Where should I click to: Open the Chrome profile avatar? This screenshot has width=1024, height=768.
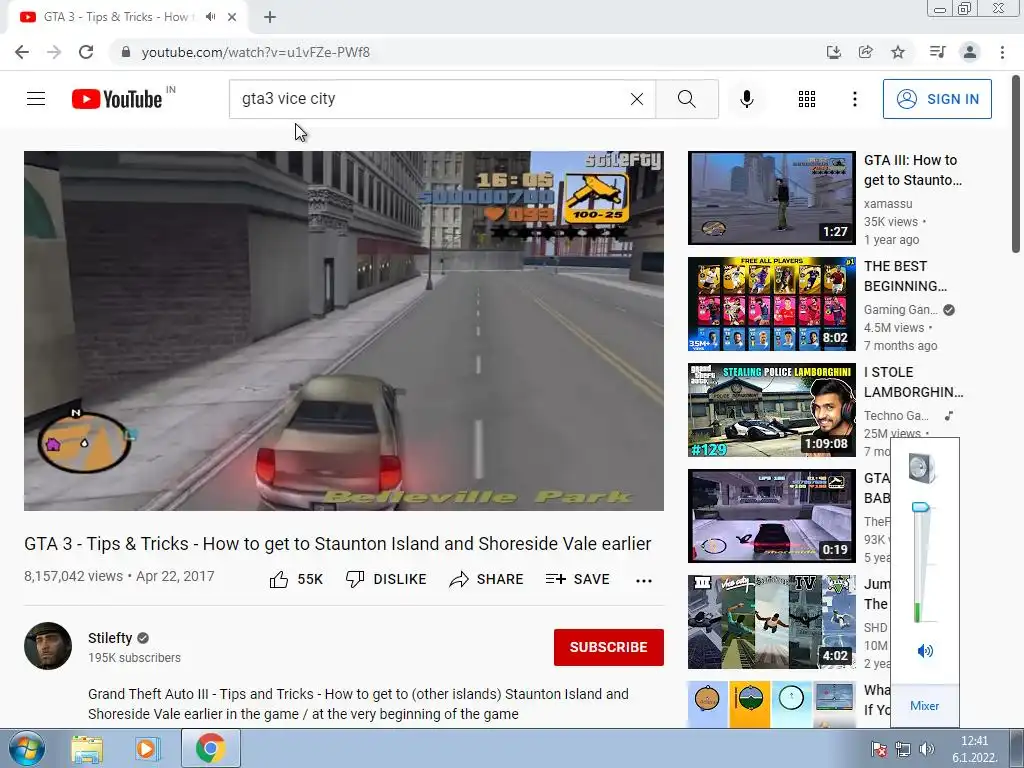coord(970,52)
